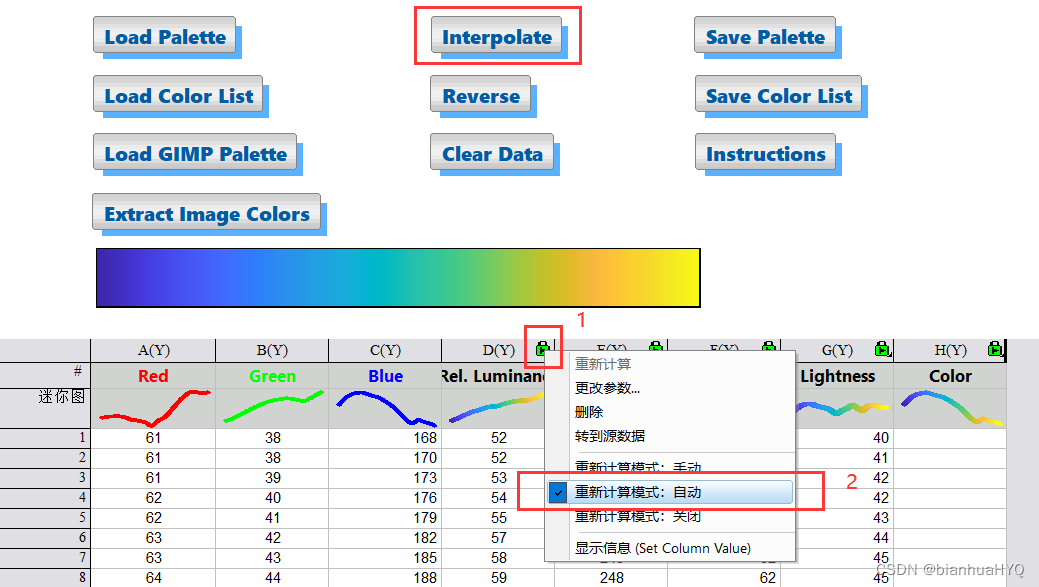The width and height of the screenshot is (1039, 587).
Task: Click the gradient color palette preview bar
Action: point(398,278)
